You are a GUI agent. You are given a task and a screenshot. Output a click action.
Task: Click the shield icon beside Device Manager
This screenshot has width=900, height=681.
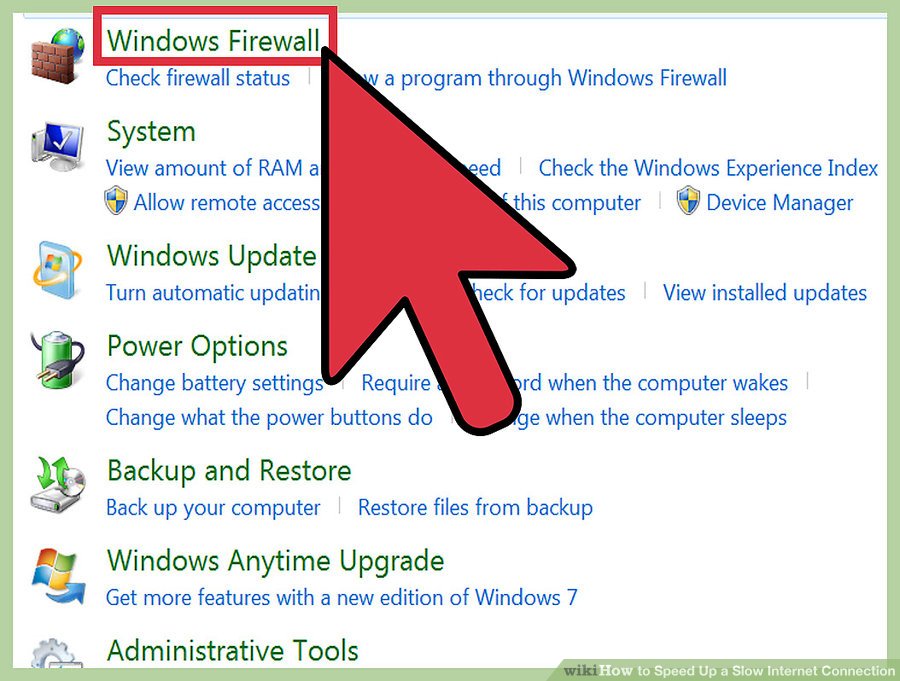[688, 200]
